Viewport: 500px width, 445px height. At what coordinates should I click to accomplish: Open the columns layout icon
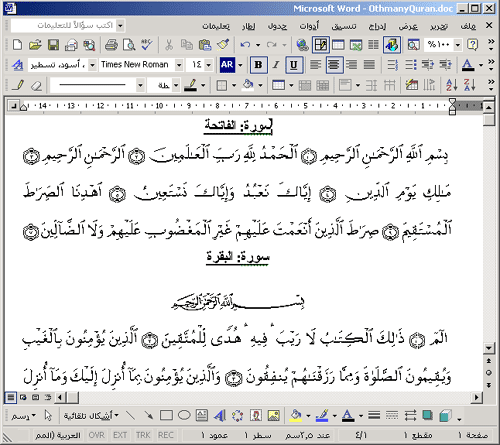point(373,45)
